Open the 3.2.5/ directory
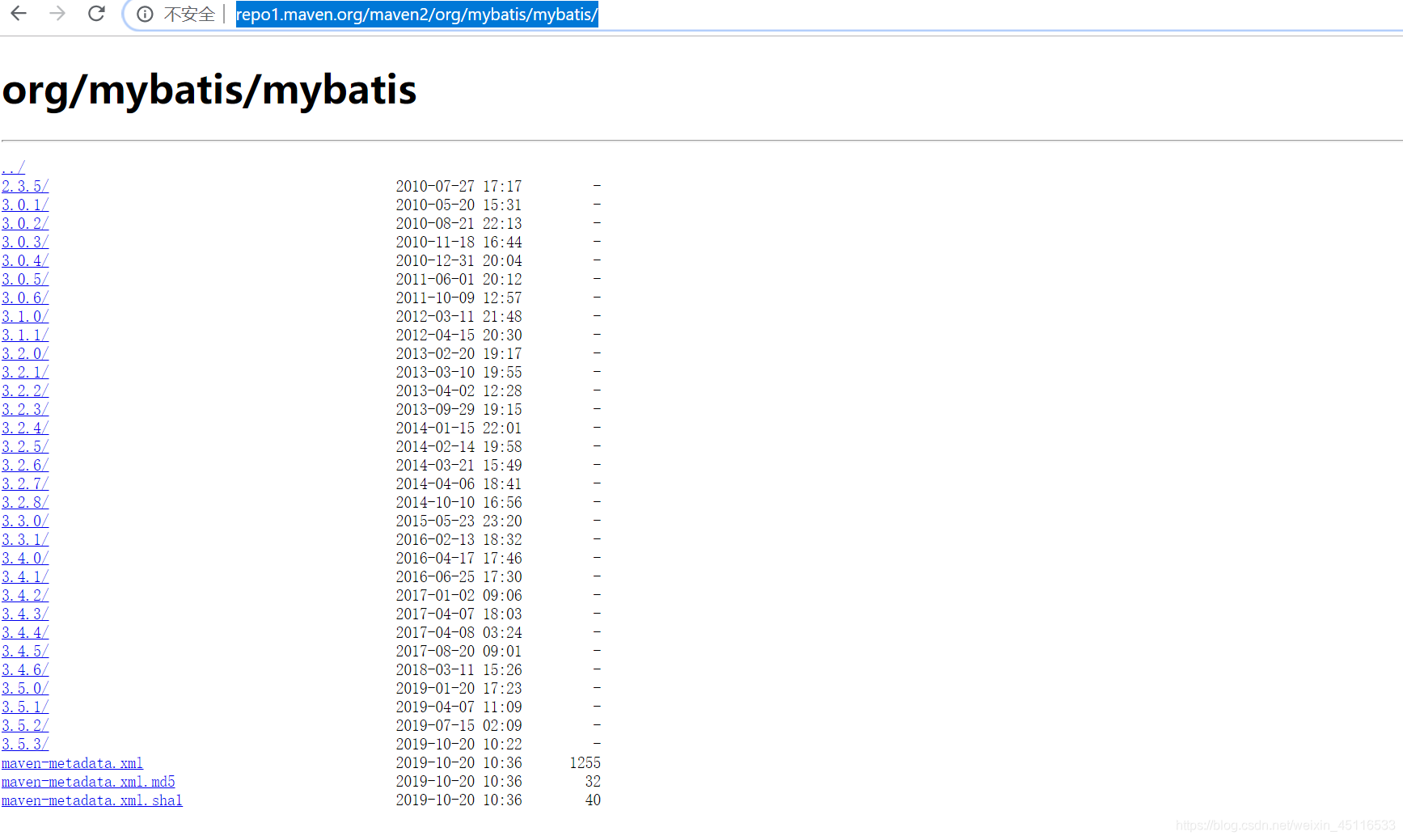This screenshot has height=840, width=1403. pyautogui.click(x=25, y=446)
